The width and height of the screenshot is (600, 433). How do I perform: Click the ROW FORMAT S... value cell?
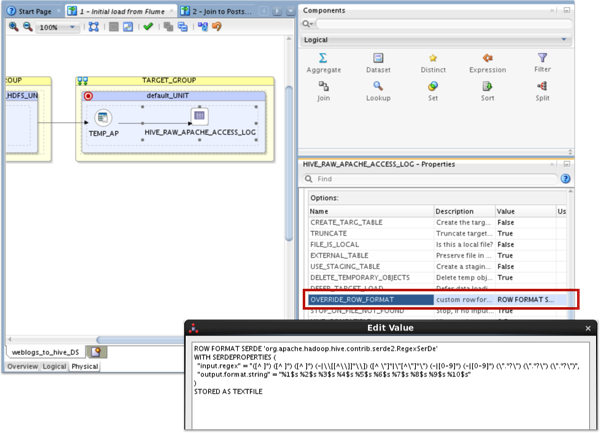tap(526, 300)
